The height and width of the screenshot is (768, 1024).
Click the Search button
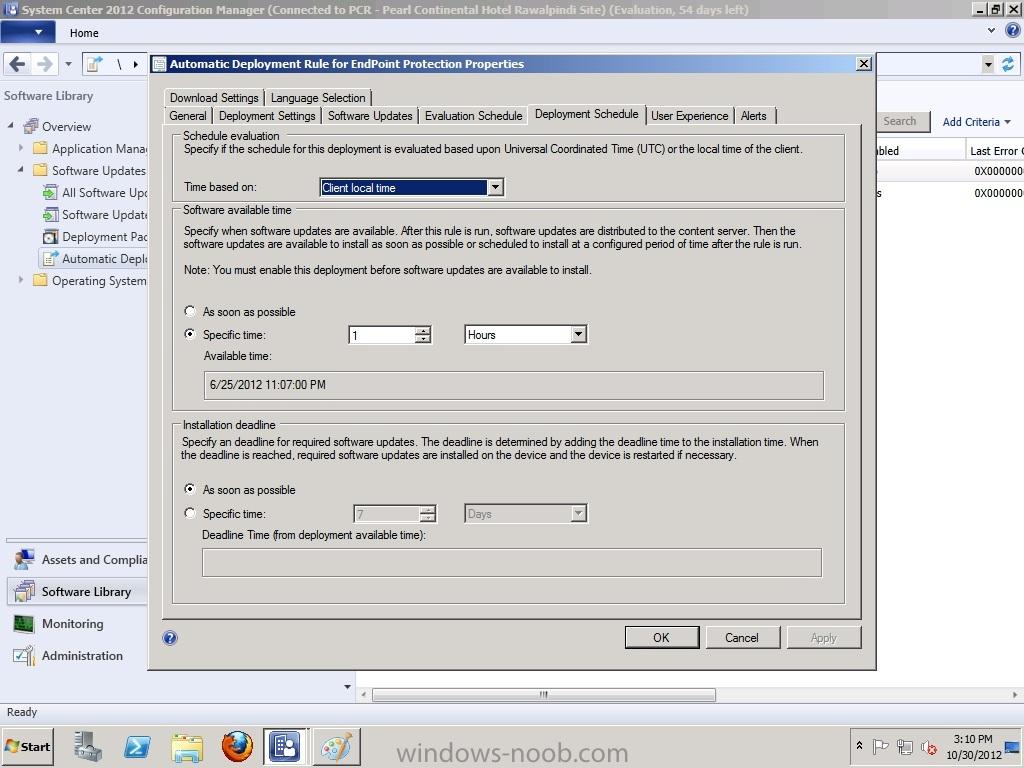click(902, 121)
